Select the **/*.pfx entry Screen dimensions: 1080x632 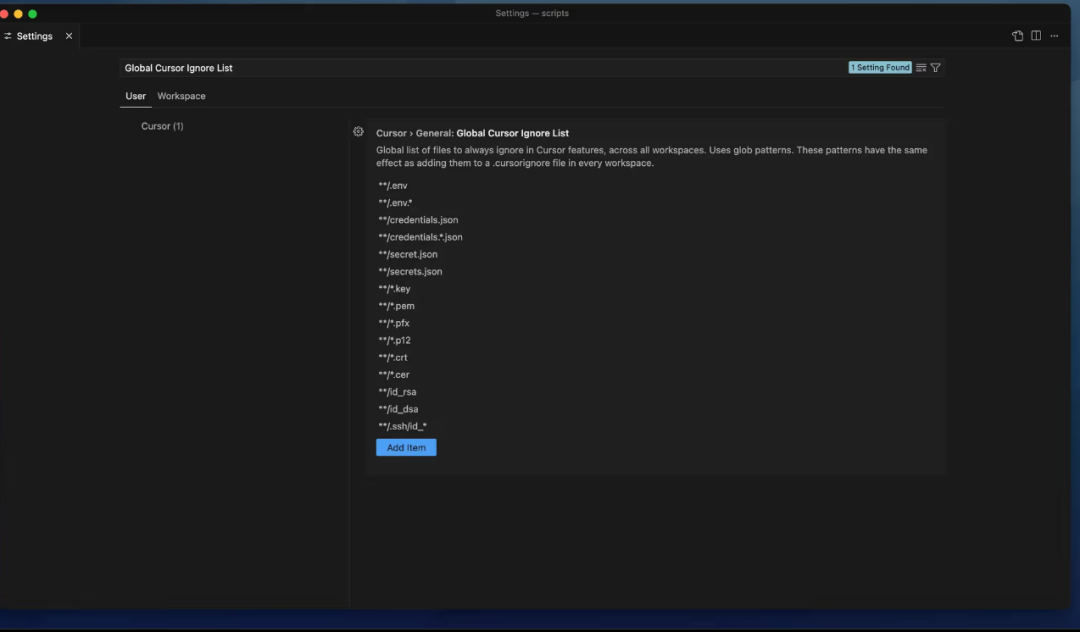coord(394,323)
